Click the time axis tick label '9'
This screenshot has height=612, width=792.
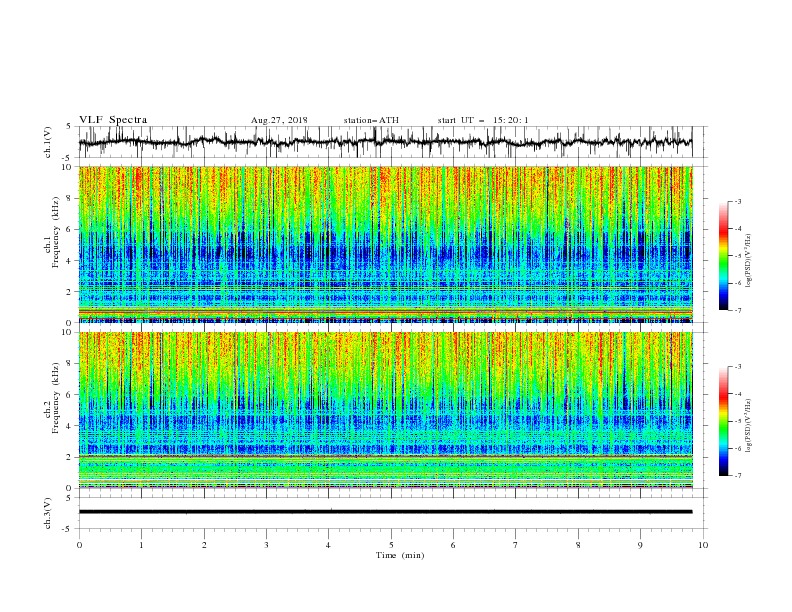(640, 545)
